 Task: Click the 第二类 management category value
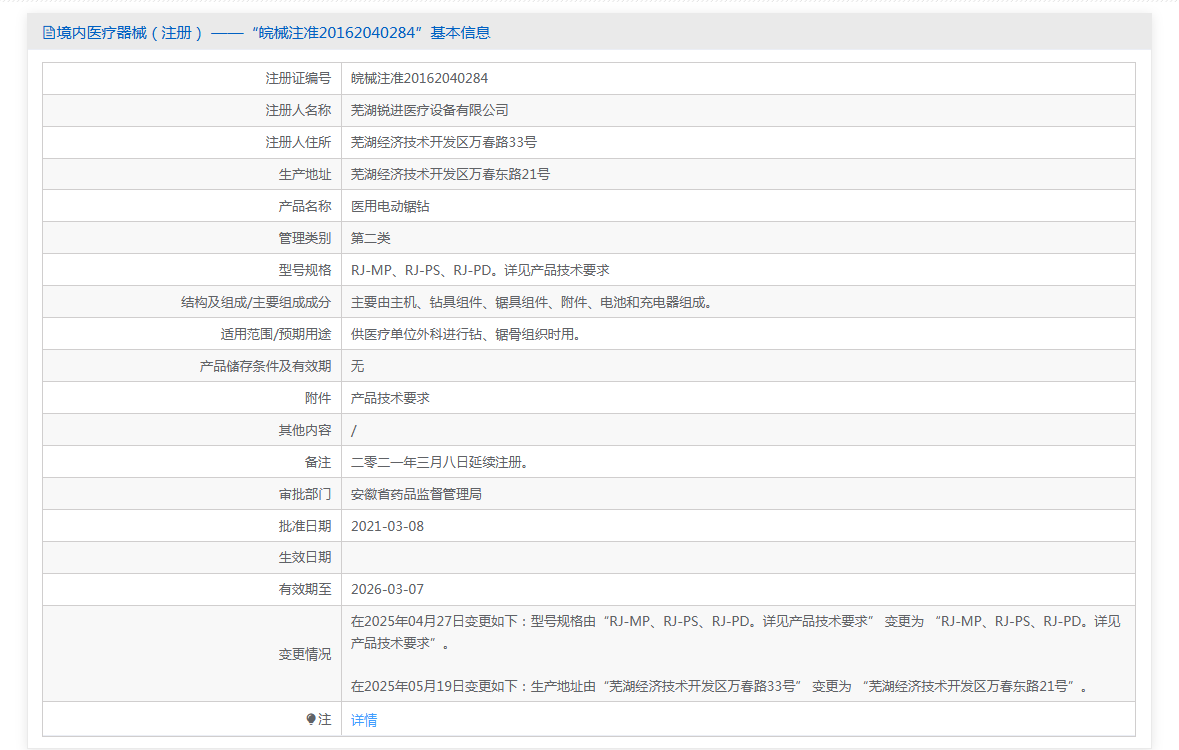tap(370, 238)
